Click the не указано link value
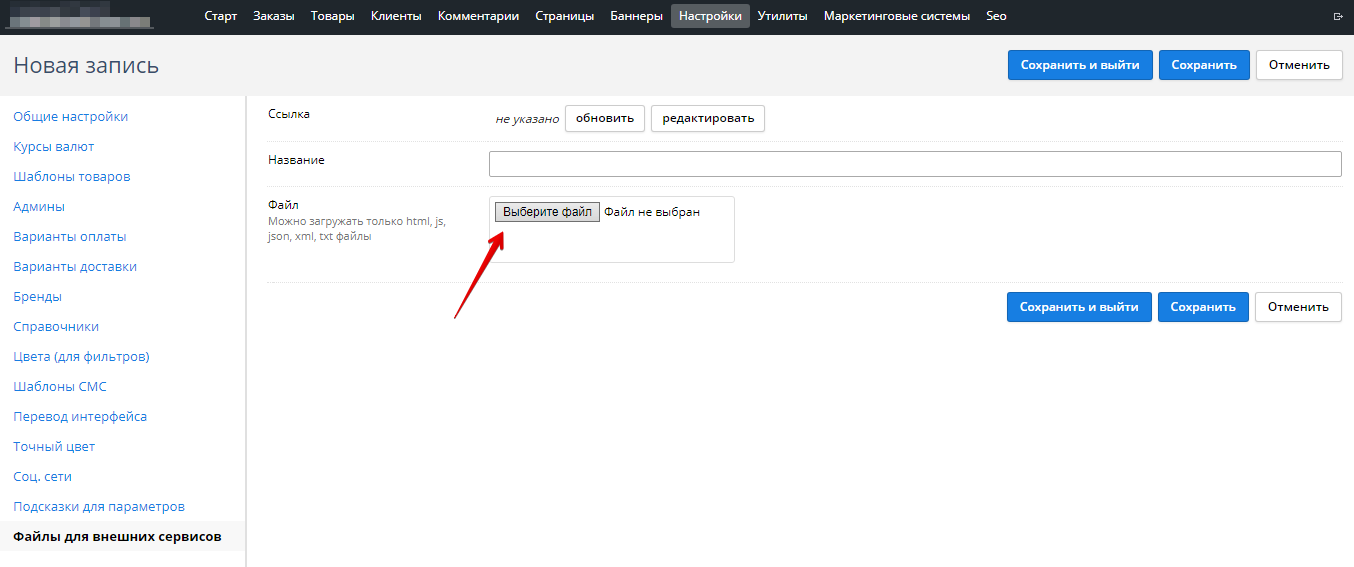The width and height of the screenshot is (1354, 567). pyautogui.click(x=527, y=118)
